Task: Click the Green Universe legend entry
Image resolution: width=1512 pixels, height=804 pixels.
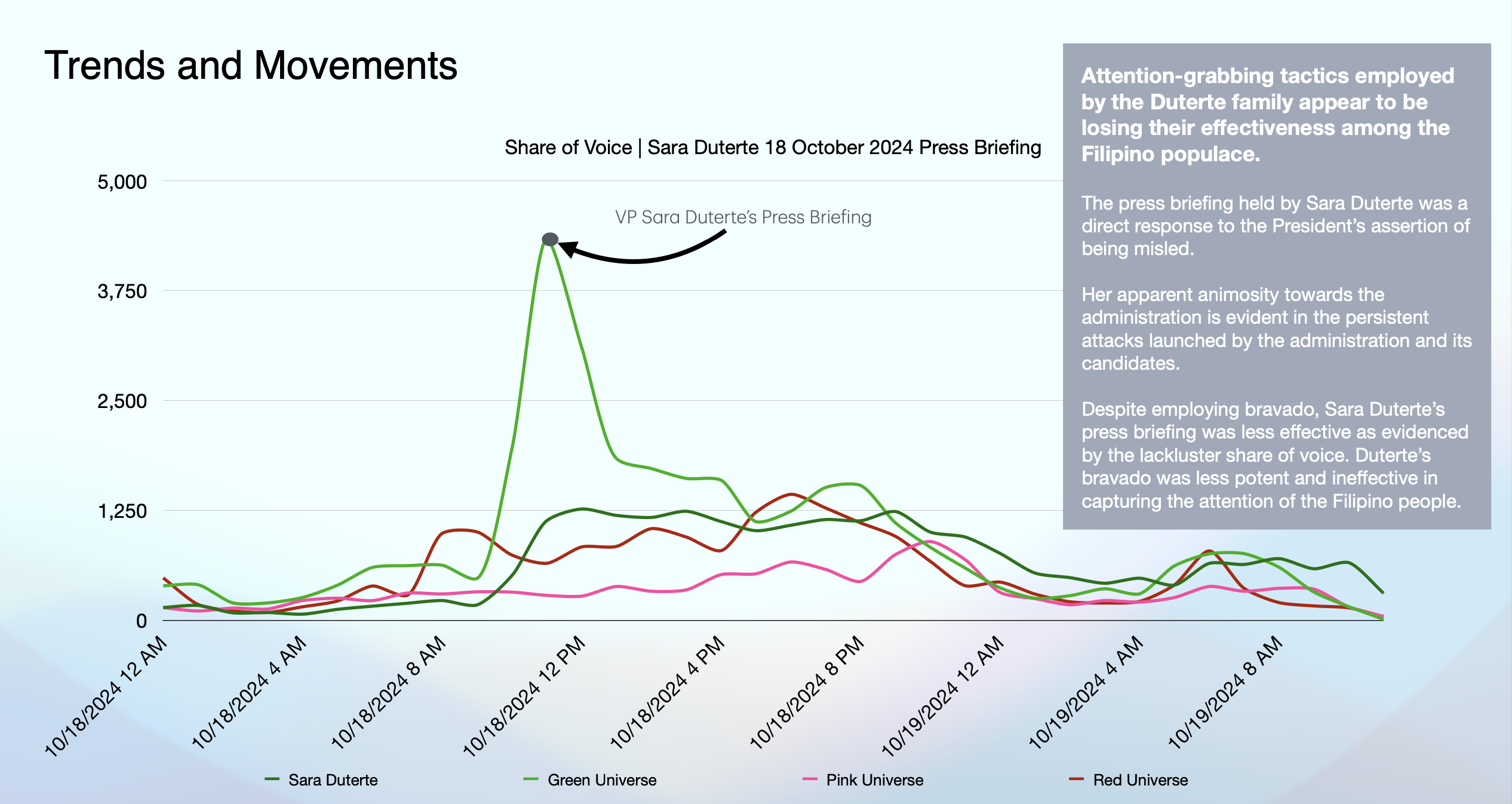Action: point(590,780)
